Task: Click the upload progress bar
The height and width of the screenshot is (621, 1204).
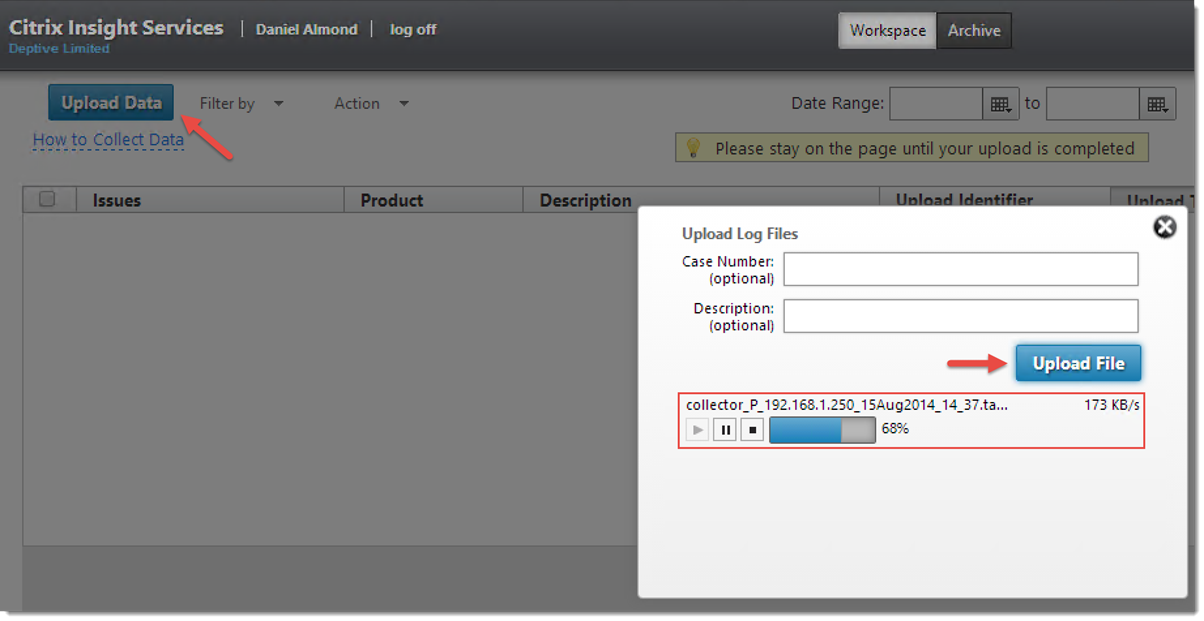Action: click(822, 430)
